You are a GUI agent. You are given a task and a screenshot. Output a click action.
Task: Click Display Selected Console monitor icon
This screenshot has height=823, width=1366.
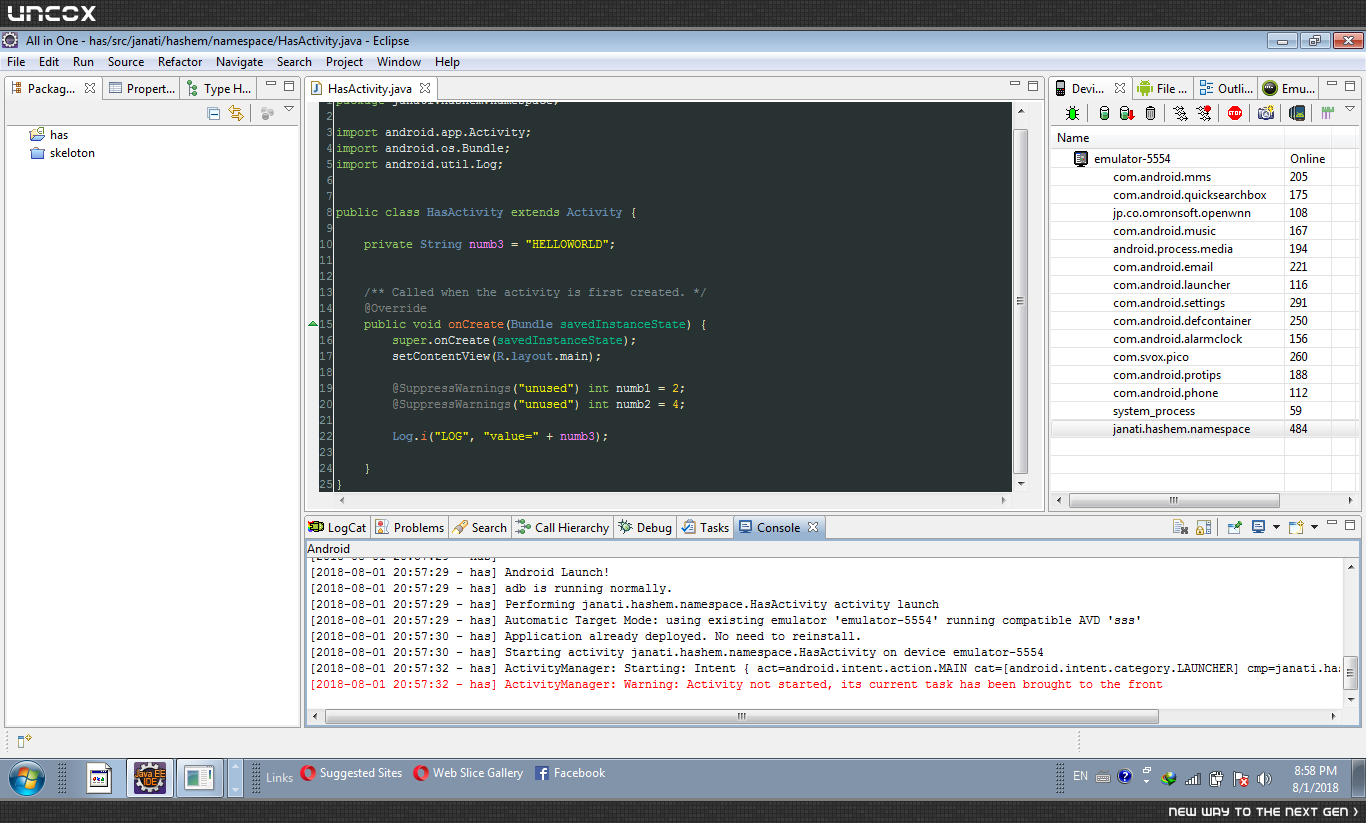tap(1259, 527)
